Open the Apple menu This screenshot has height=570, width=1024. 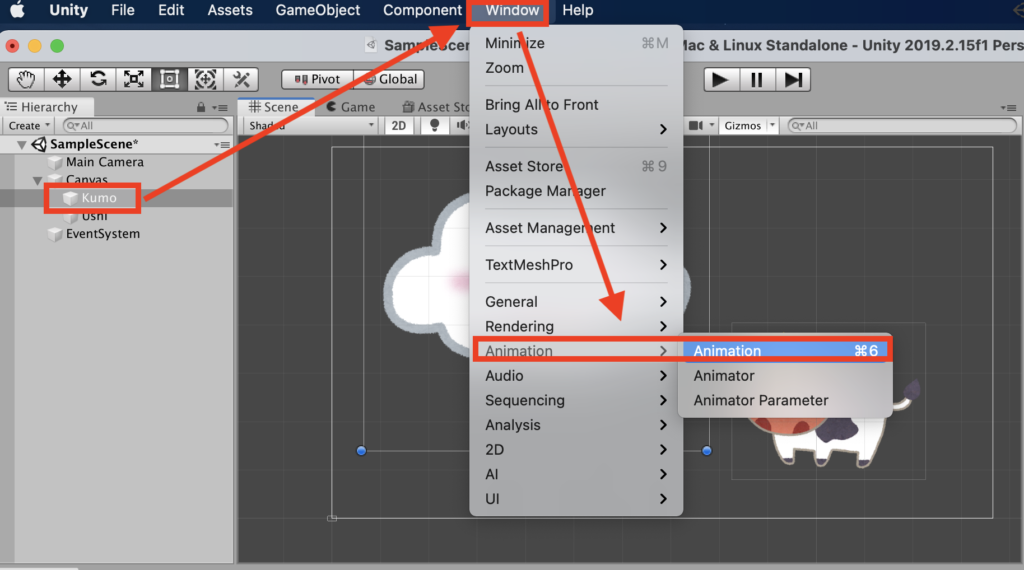coord(17,10)
